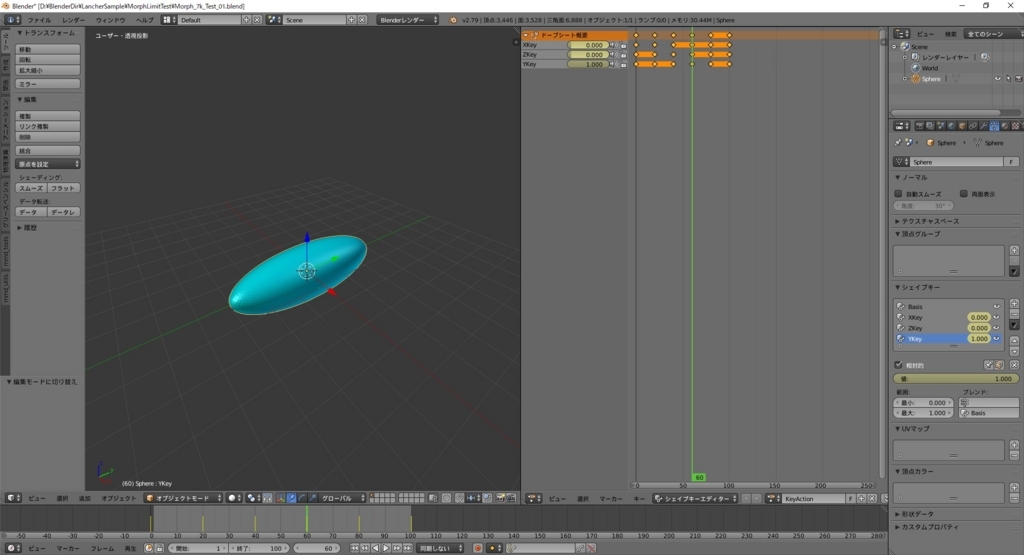Open the Marker menu in timeline header
The image size is (1024, 555).
click(x=68, y=548)
